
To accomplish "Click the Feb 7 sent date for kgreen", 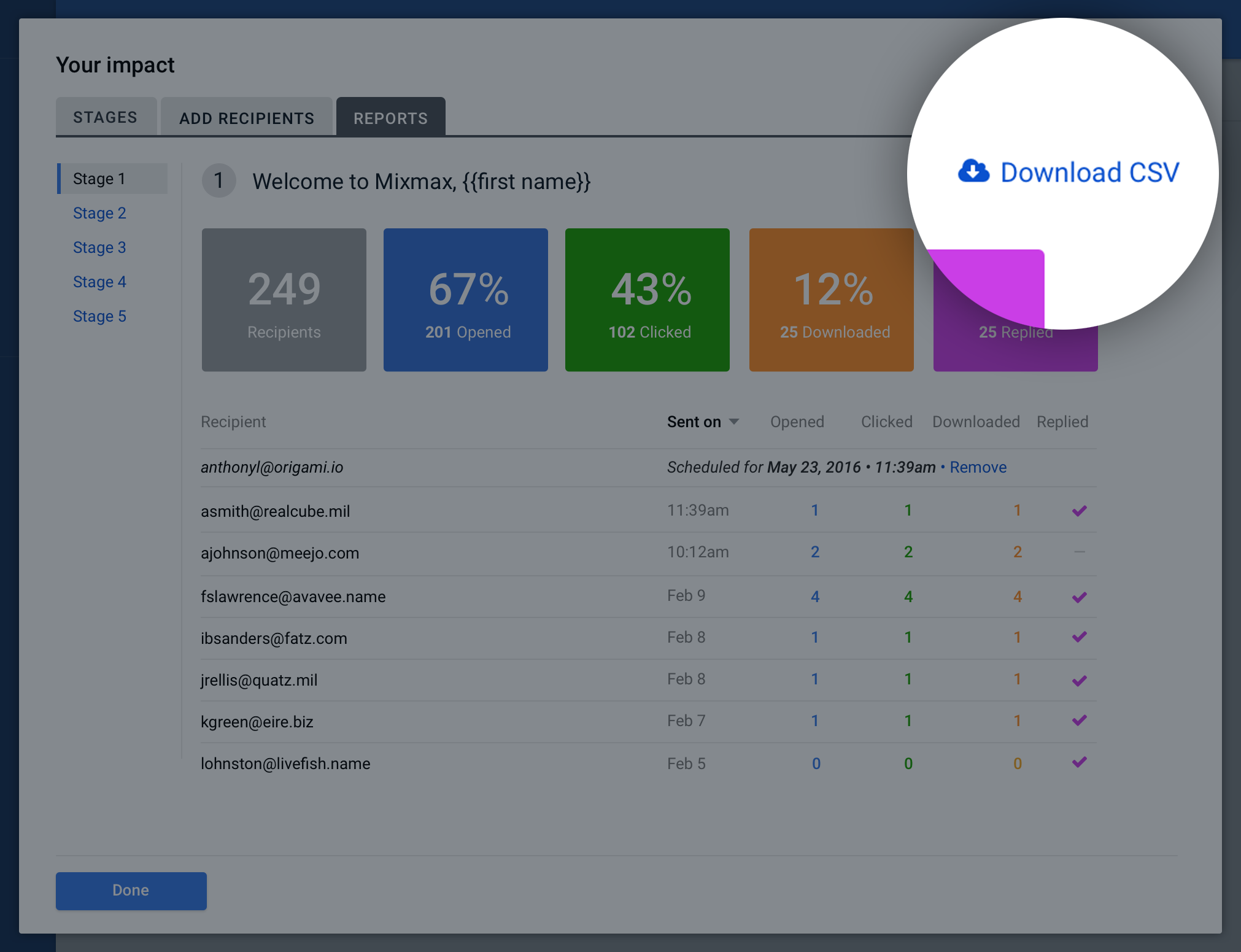I will tap(686, 721).
